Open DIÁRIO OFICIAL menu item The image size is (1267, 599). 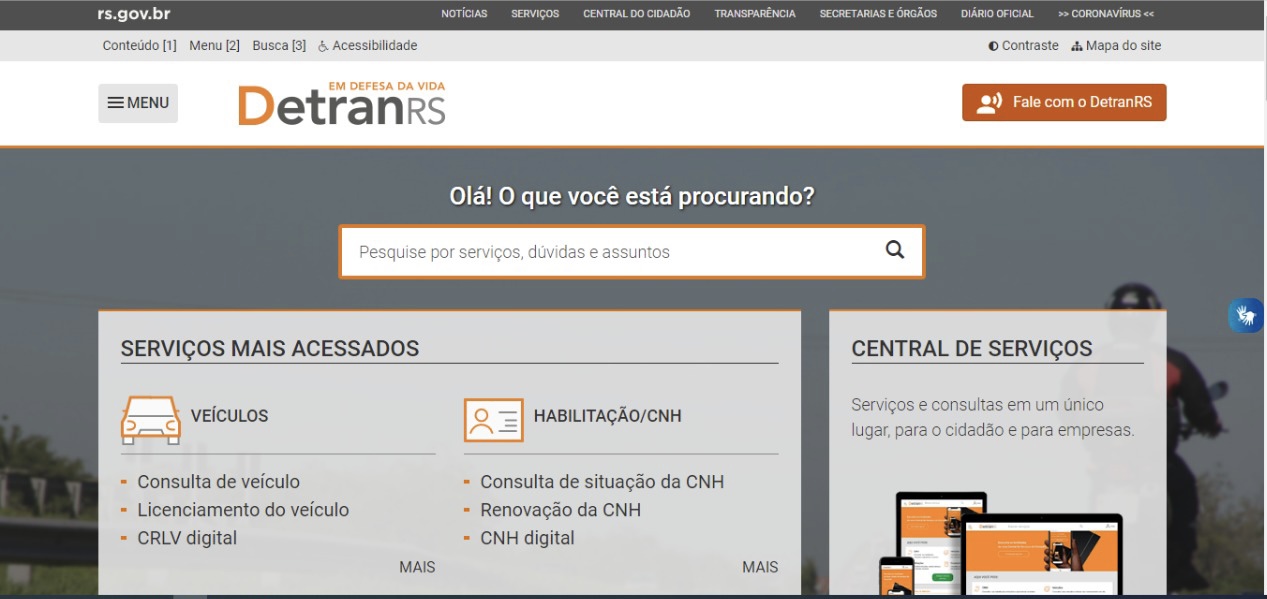tap(997, 14)
